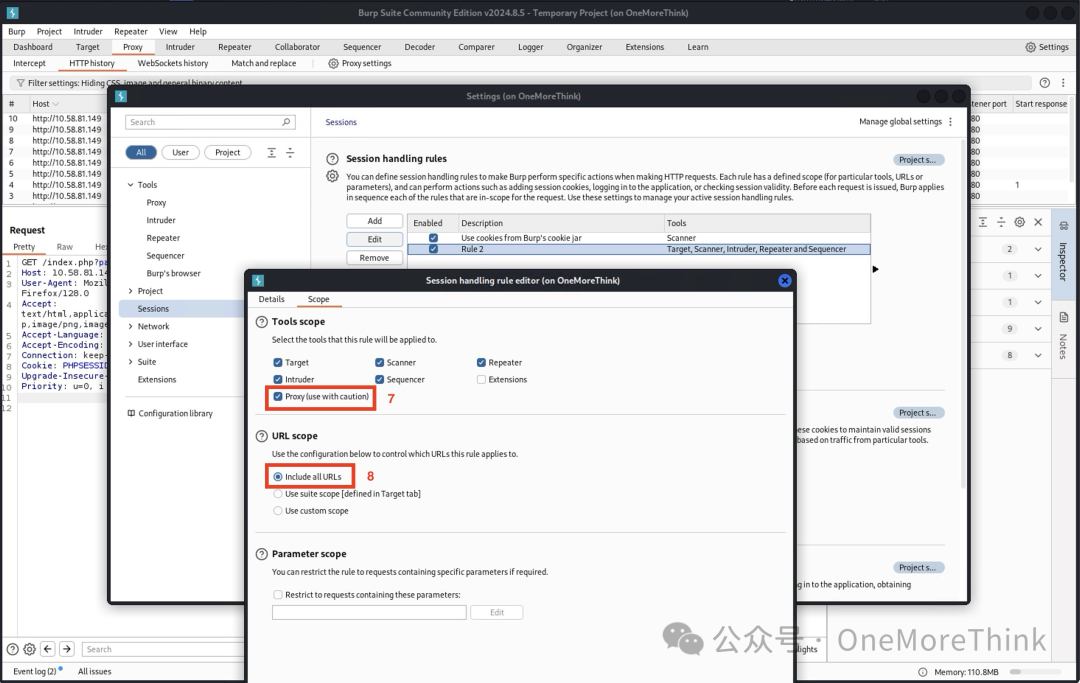Image resolution: width=1080 pixels, height=683 pixels.
Task: Click Remove session handling rule button
Action: pos(375,258)
